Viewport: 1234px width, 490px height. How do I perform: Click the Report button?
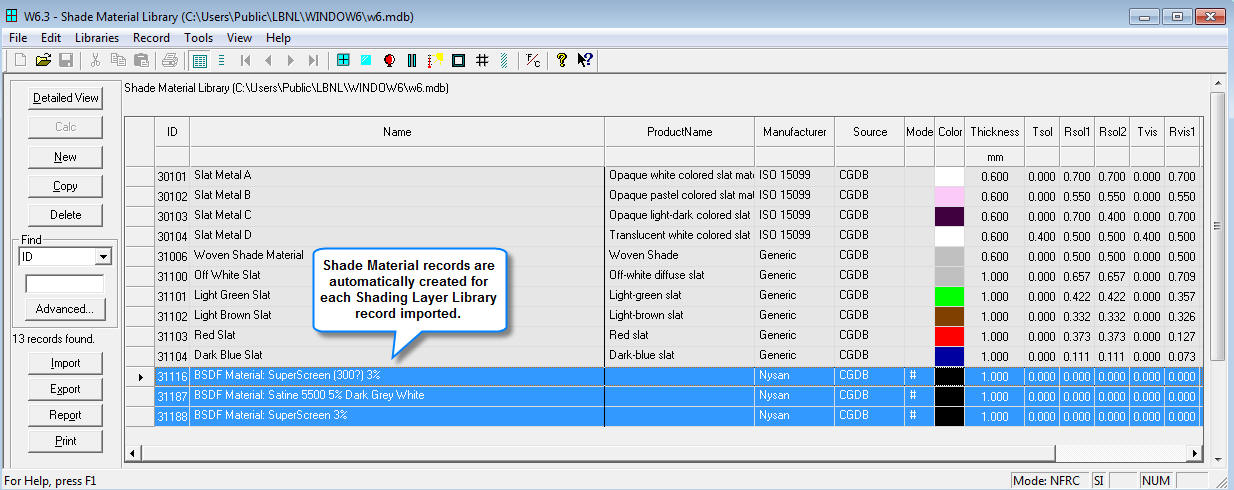point(66,415)
